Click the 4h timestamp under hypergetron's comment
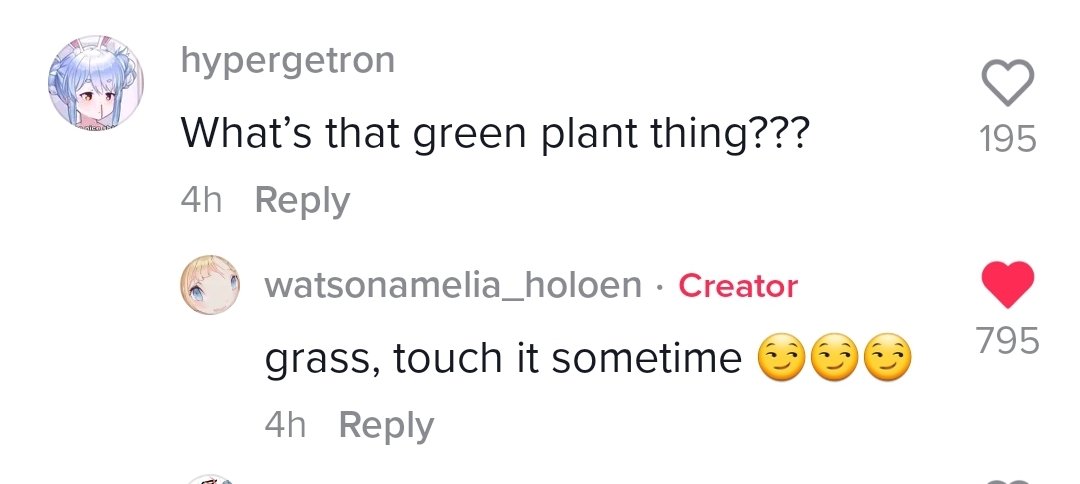This screenshot has height=484, width=1080. pyautogui.click(x=202, y=200)
